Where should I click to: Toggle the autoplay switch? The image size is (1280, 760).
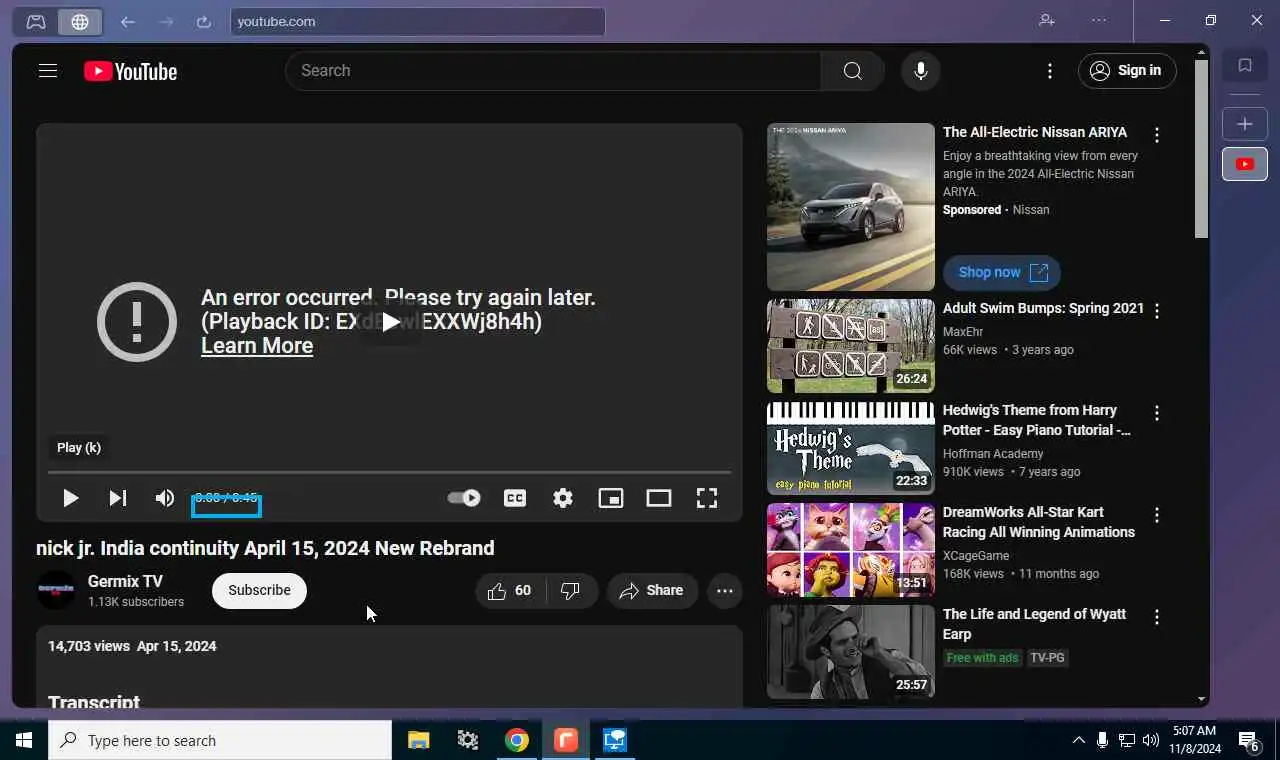pos(464,498)
